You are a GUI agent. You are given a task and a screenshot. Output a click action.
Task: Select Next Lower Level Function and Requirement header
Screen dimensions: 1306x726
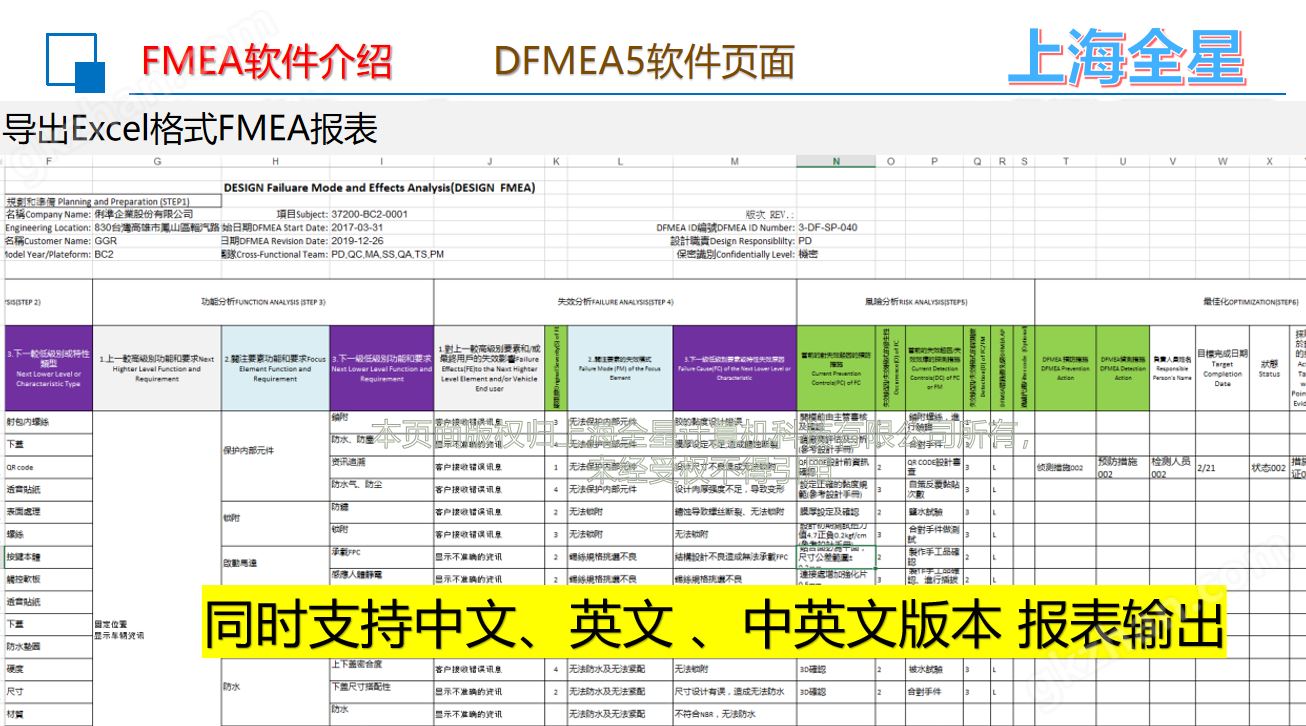(381, 367)
